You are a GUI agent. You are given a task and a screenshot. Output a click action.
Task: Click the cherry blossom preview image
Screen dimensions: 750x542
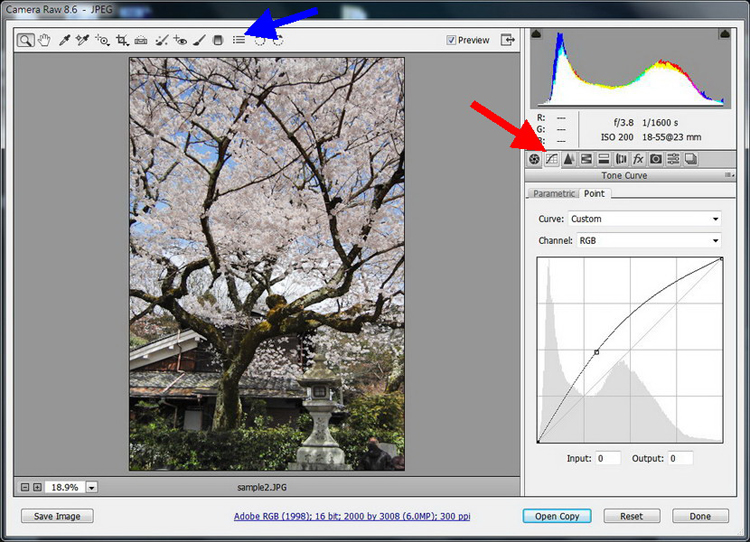(267, 264)
